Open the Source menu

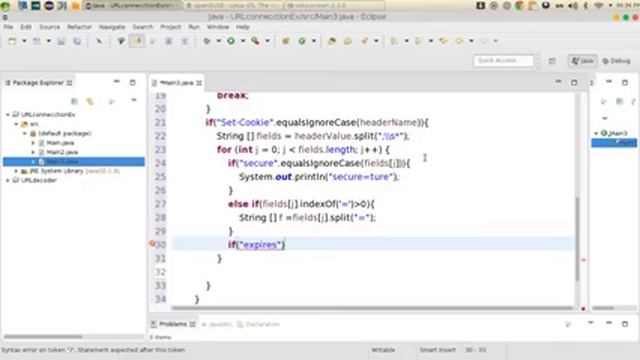[x=49, y=27]
